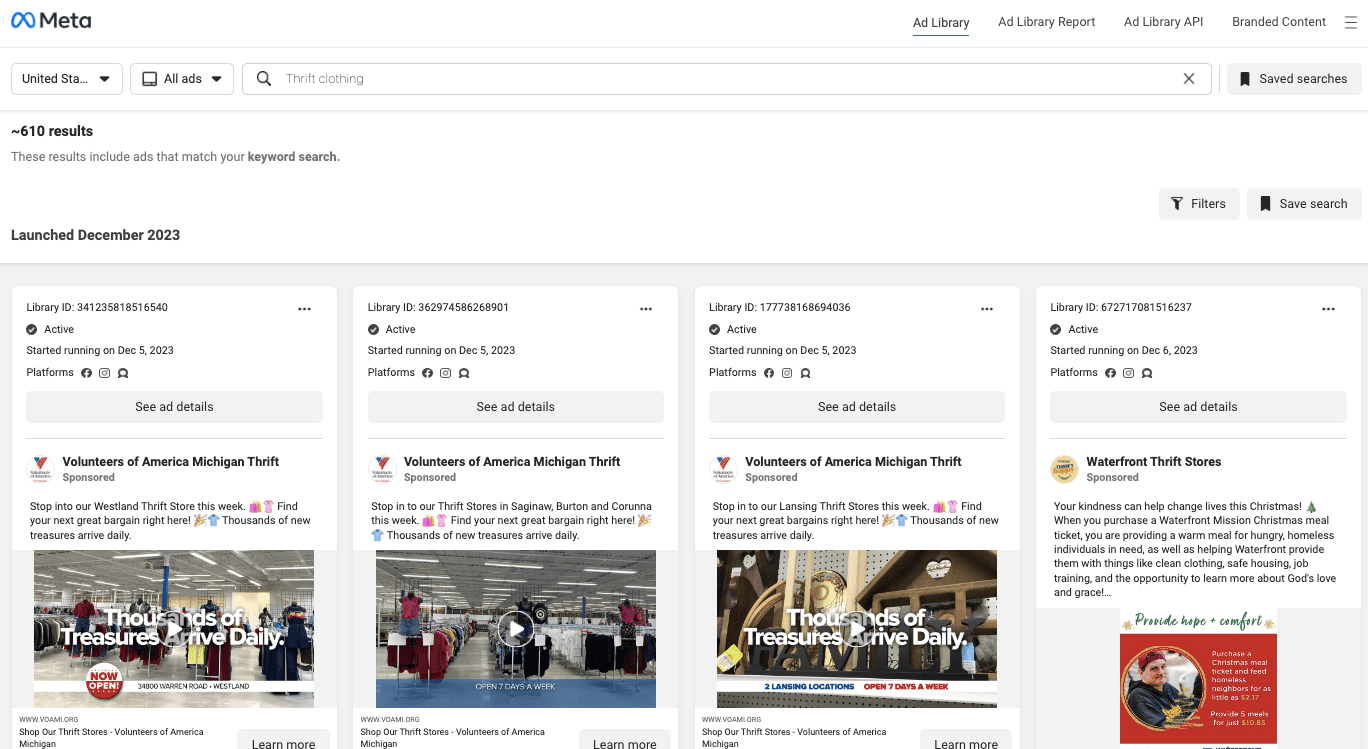Image resolution: width=1368 pixels, height=749 pixels.
Task: See ad details for Library ID 672717081516237
Action: pyautogui.click(x=1198, y=407)
